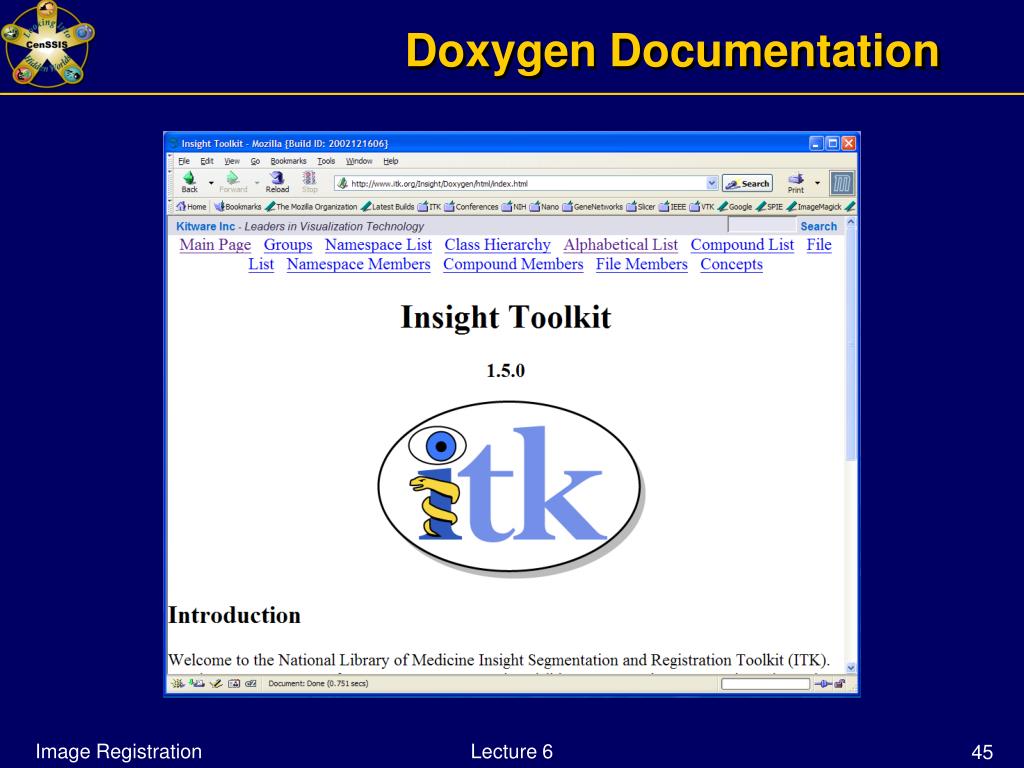1024x768 pixels.
Task: Open the Slicer bookmark folder
Action: 641,206
